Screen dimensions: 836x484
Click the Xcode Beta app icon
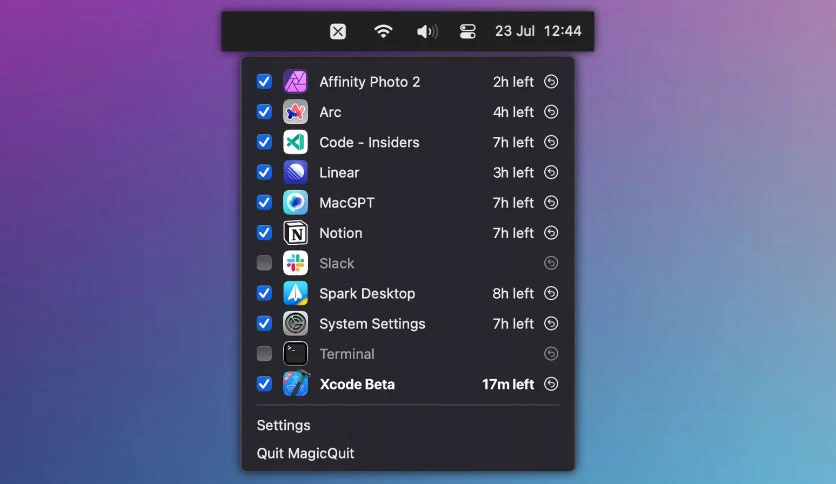(295, 384)
